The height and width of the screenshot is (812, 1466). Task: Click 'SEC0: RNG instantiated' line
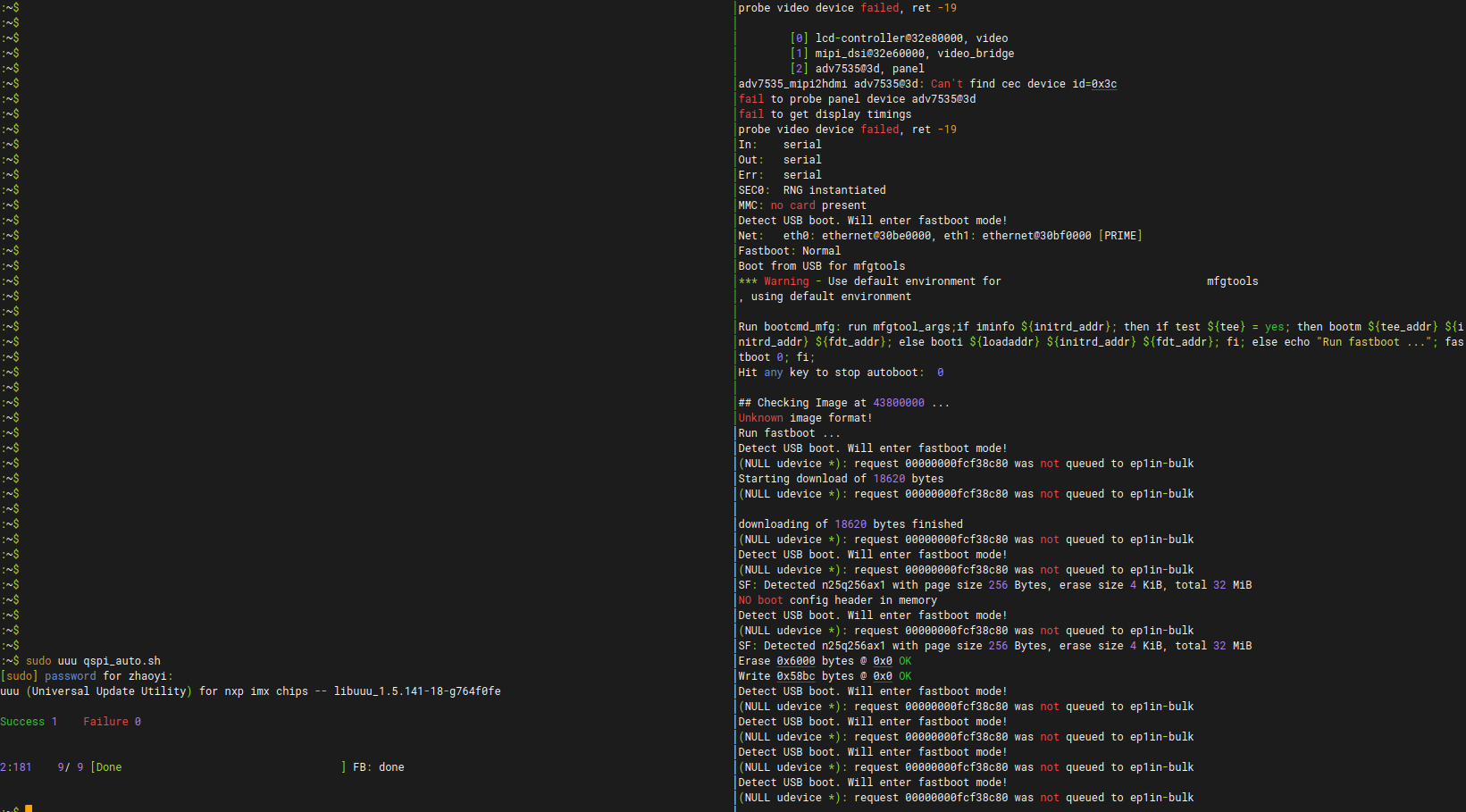(812, 190)
